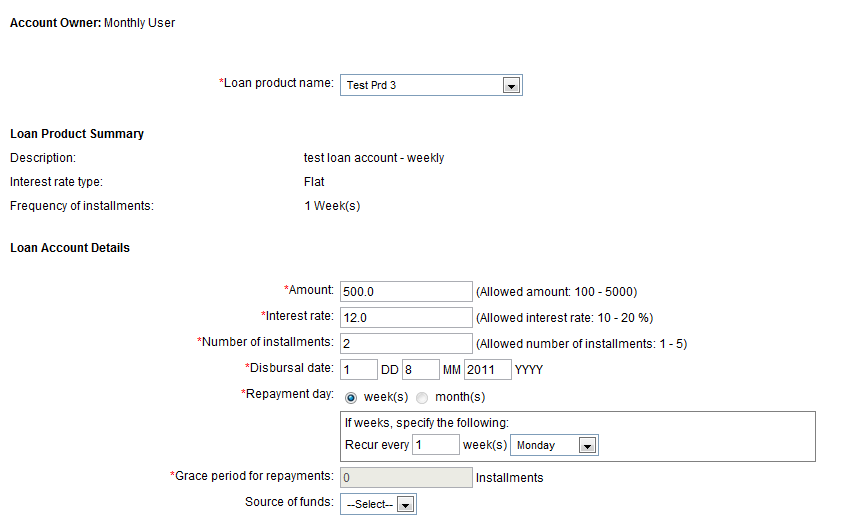Click the Loan Account Details heading

point(70,248)
